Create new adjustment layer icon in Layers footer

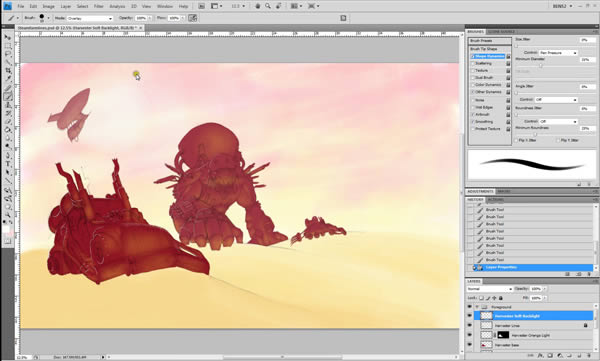click(x=560, y=356)
